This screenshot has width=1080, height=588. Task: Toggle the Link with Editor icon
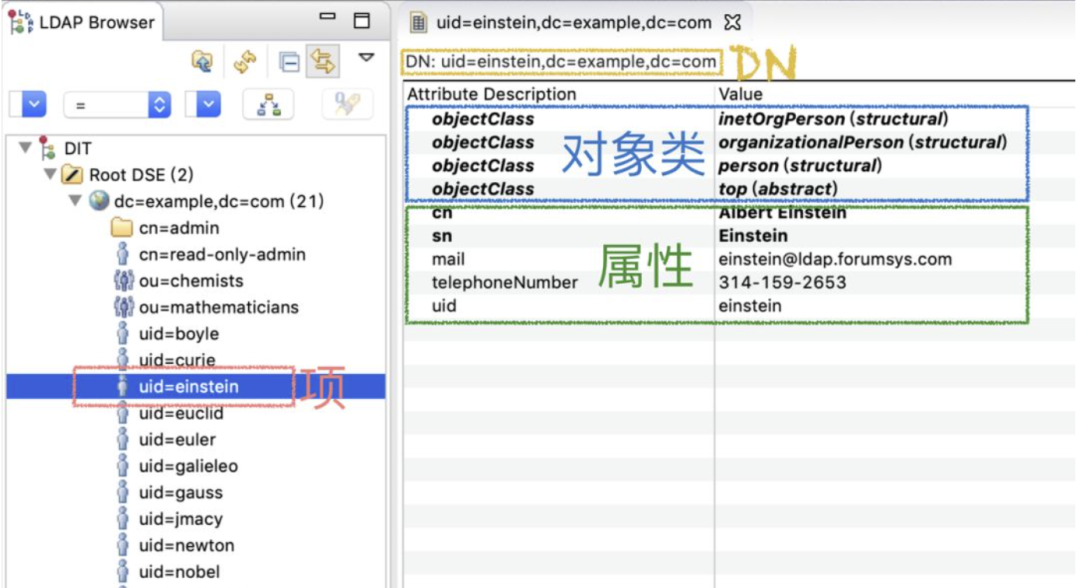(x=322, y=62)
